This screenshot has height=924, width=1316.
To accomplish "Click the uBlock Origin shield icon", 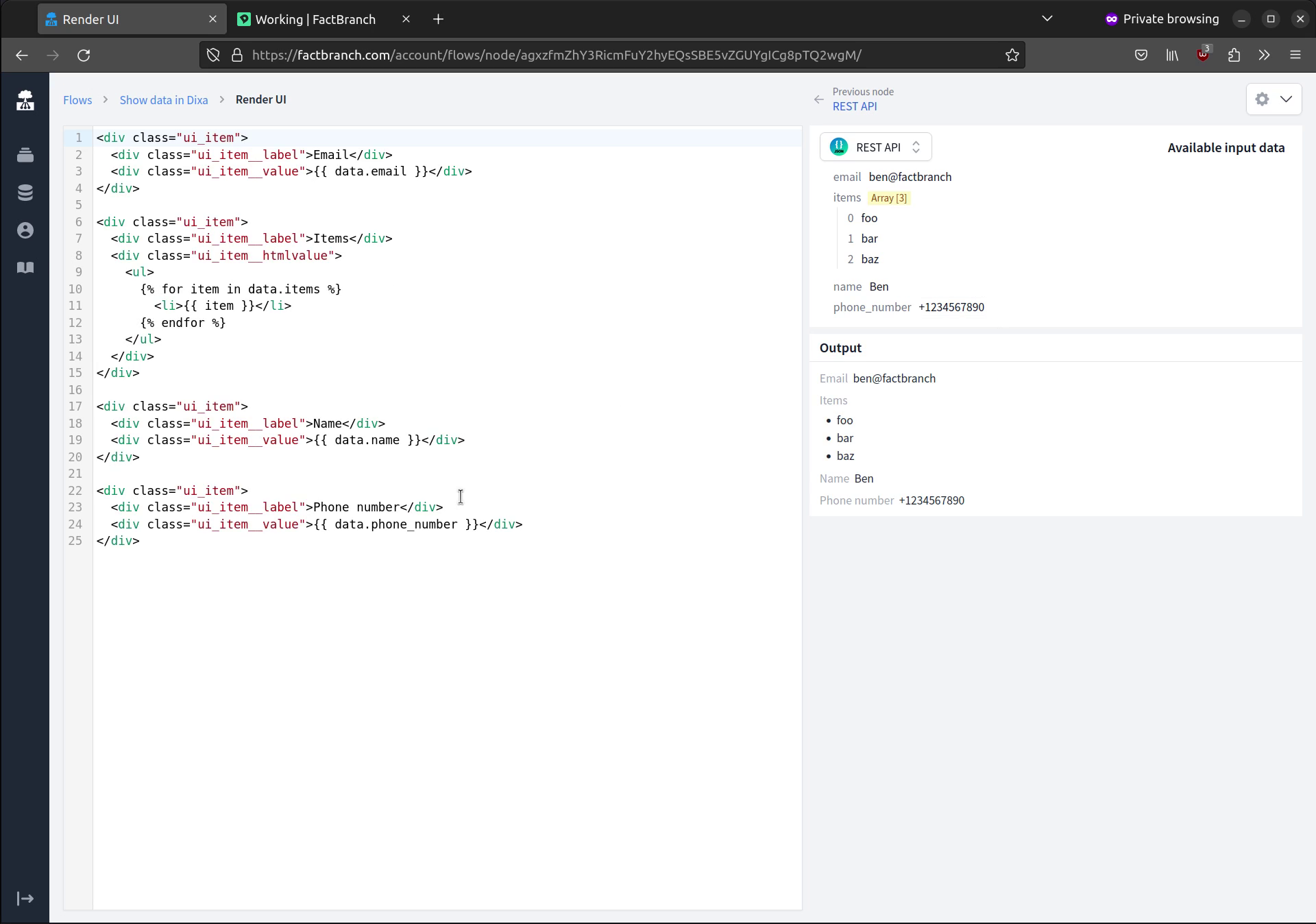I will coord(1204,55).
